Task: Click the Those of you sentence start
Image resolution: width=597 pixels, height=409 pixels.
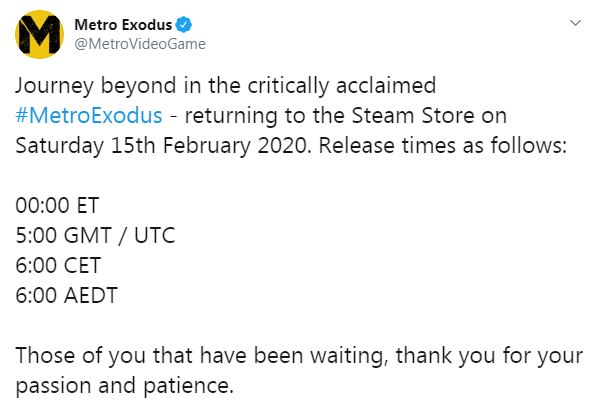Action: 80,356
